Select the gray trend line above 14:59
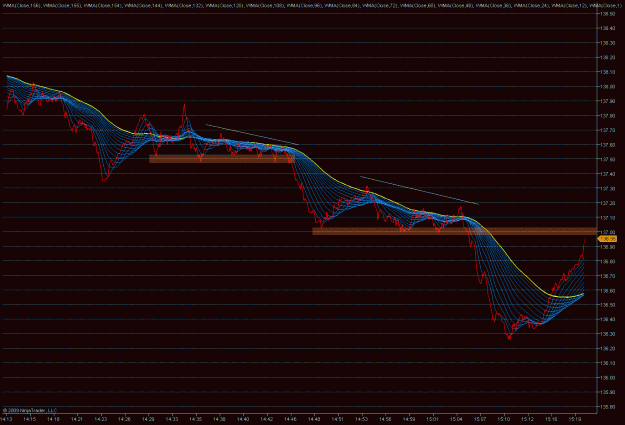The height and width of the screenshot is (425, 625). [x=419, y=190]
